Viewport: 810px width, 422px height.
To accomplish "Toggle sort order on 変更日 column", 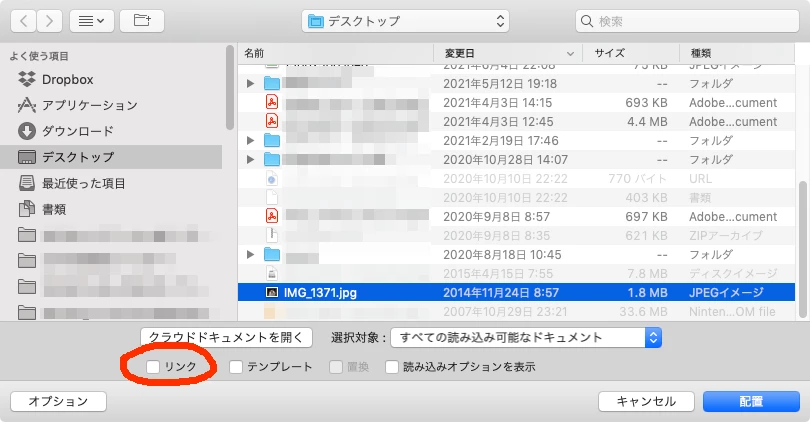I will pyautogui.click(x=508, y=53).
